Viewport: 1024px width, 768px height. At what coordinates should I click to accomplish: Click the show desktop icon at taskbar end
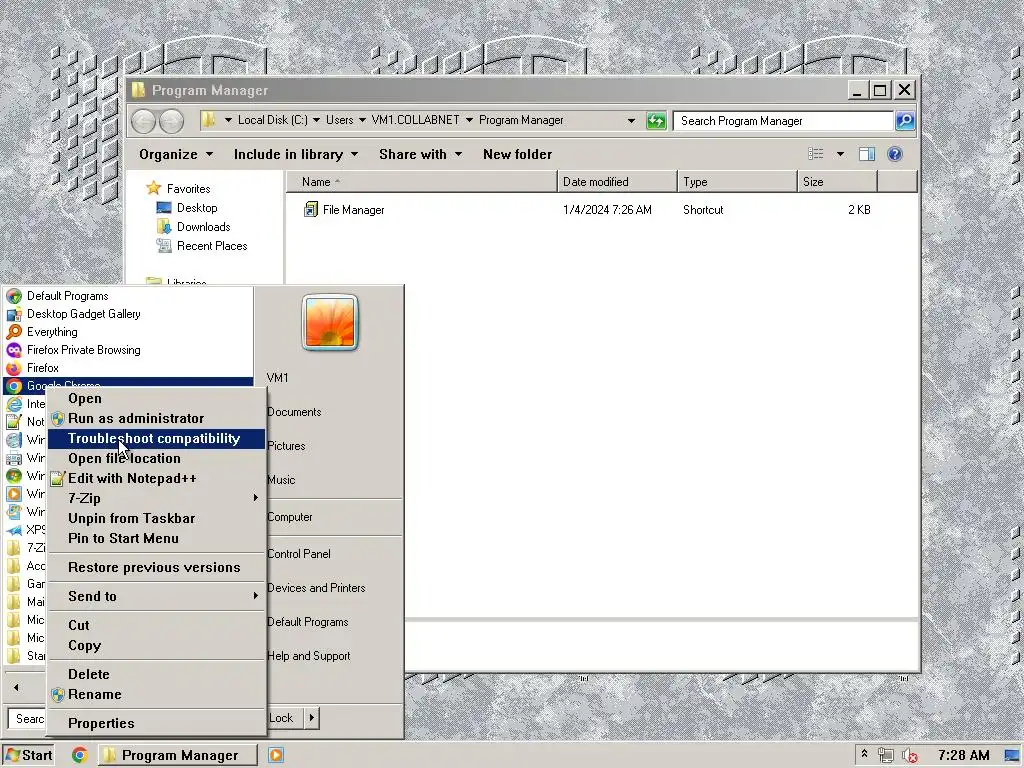1012,756
